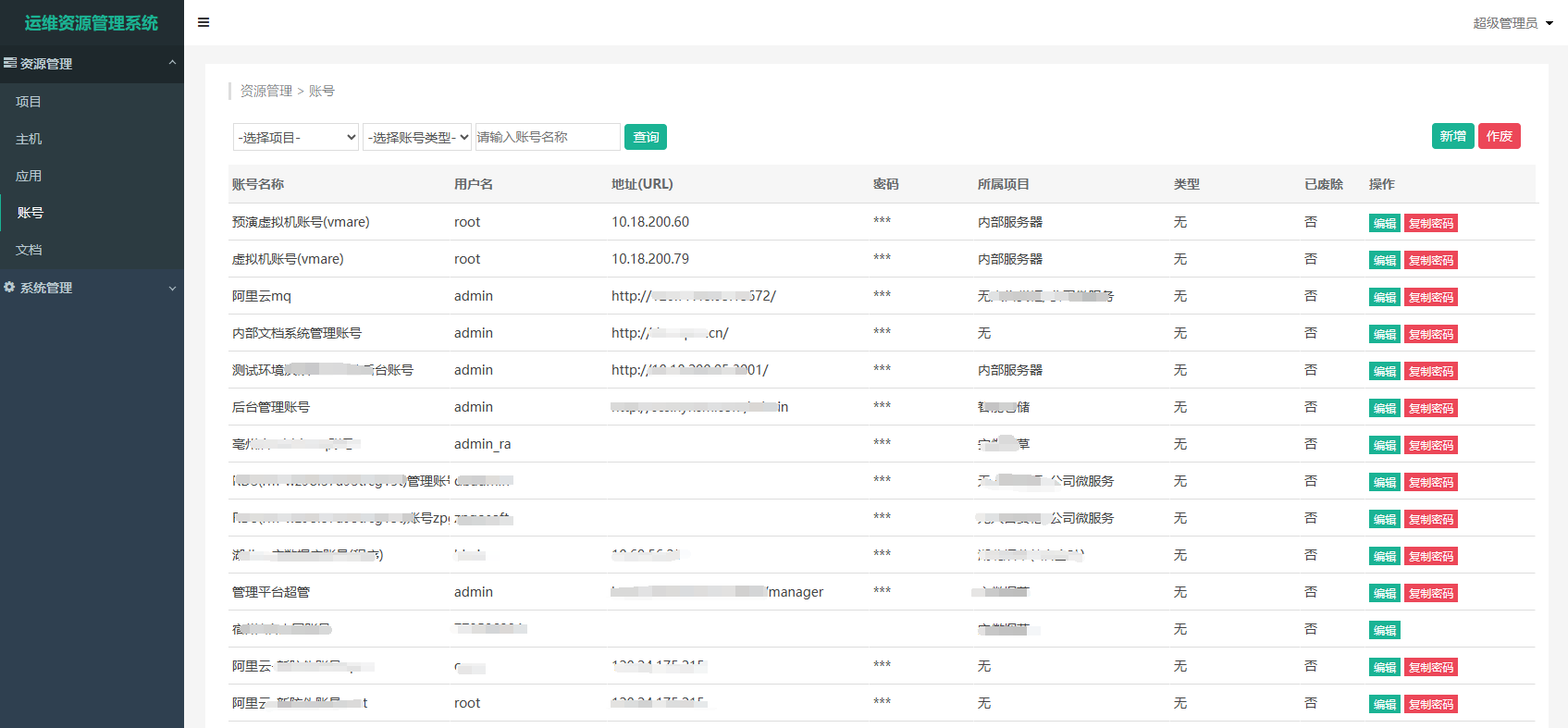The width and height of the screenshot is (1568, 728).
Task: Open the 项目 sidebar menu item
Action: [92, 102]
